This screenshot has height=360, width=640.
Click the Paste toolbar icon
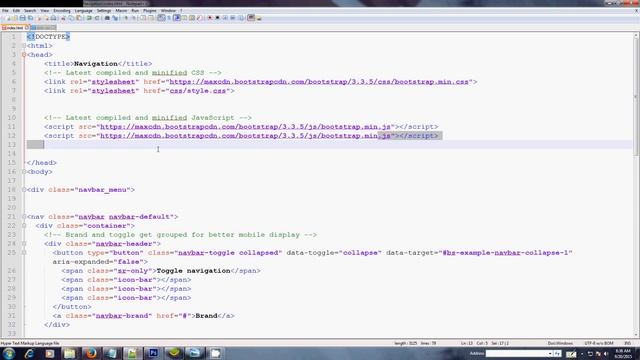[79, 18]
